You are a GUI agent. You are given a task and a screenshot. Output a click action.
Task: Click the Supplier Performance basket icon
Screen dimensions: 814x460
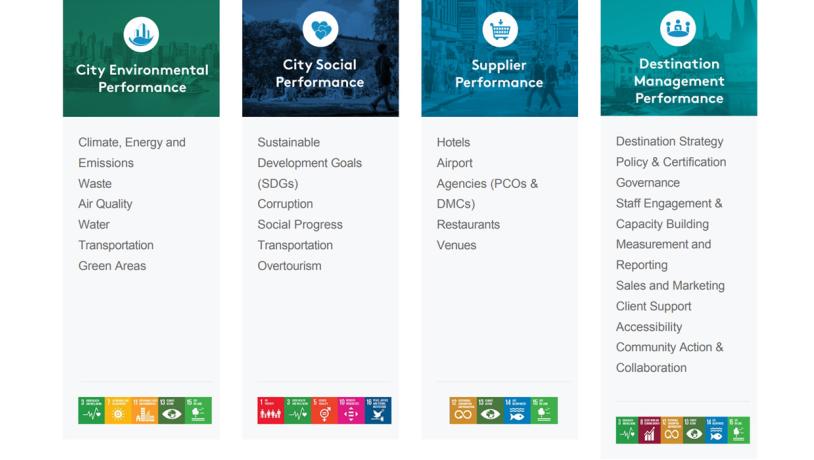(x=499, y=30)
